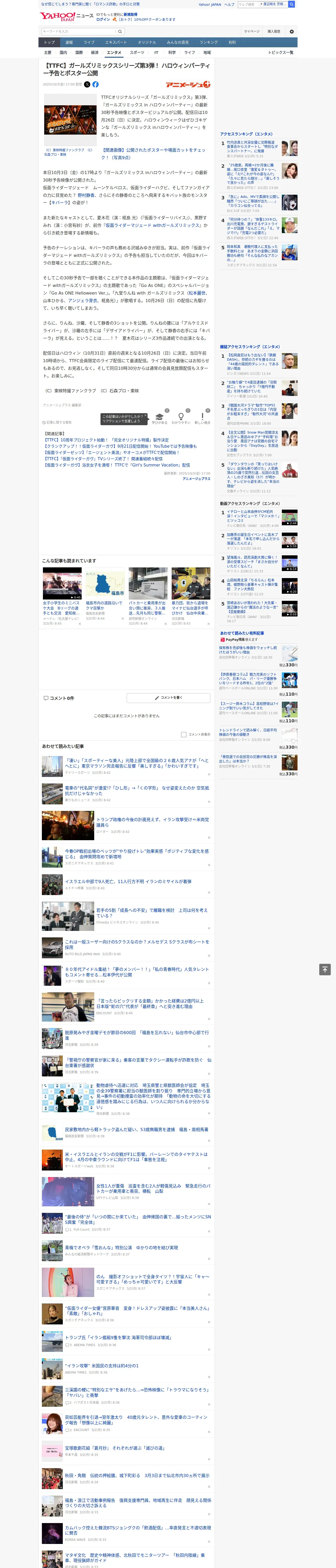Open related article 【TTFC】10周年プロジェクト始動

tap(105, 440)
